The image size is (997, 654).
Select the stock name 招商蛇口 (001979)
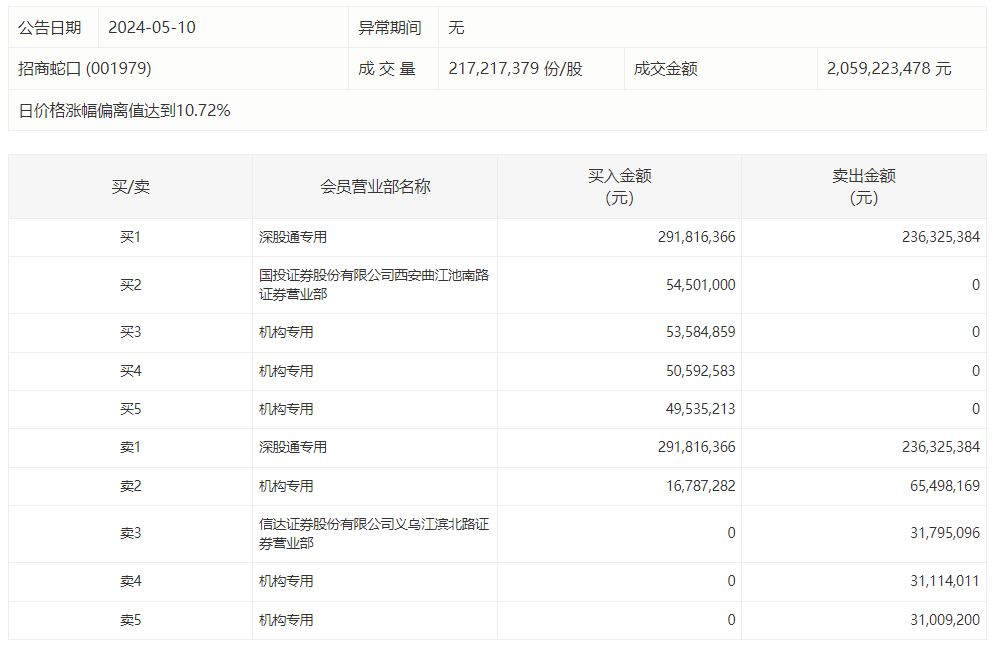tap(85, 69)
